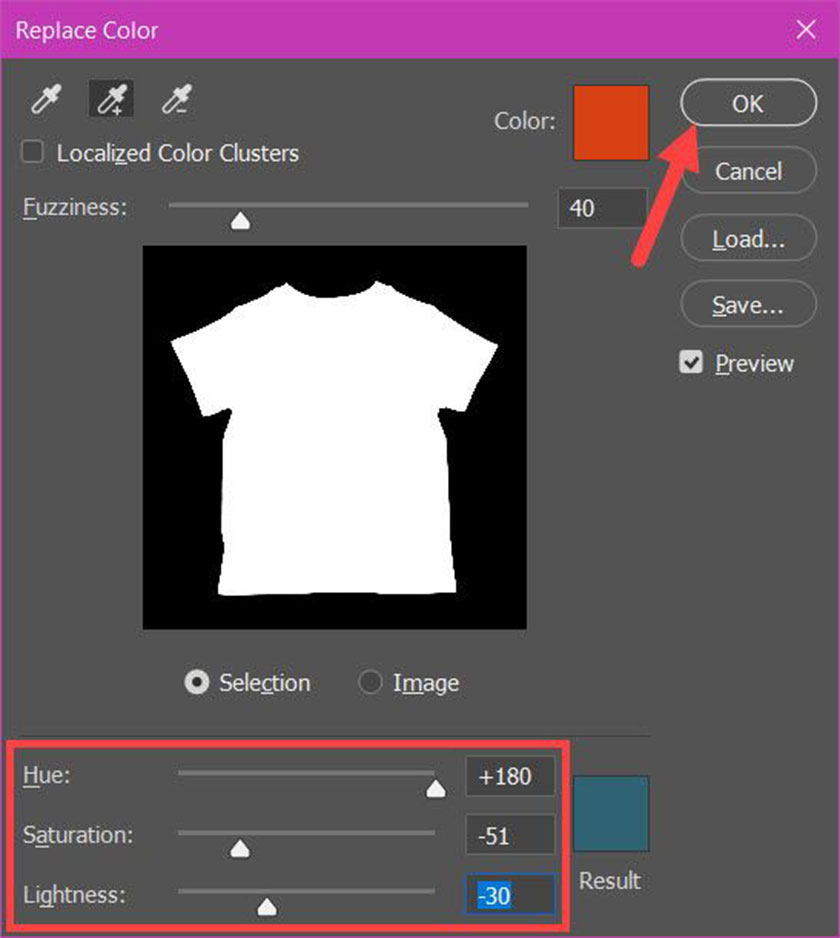Select the Eyedropper tool
Viewport: 840px width, 938px height.
click(x=47, y=99)
